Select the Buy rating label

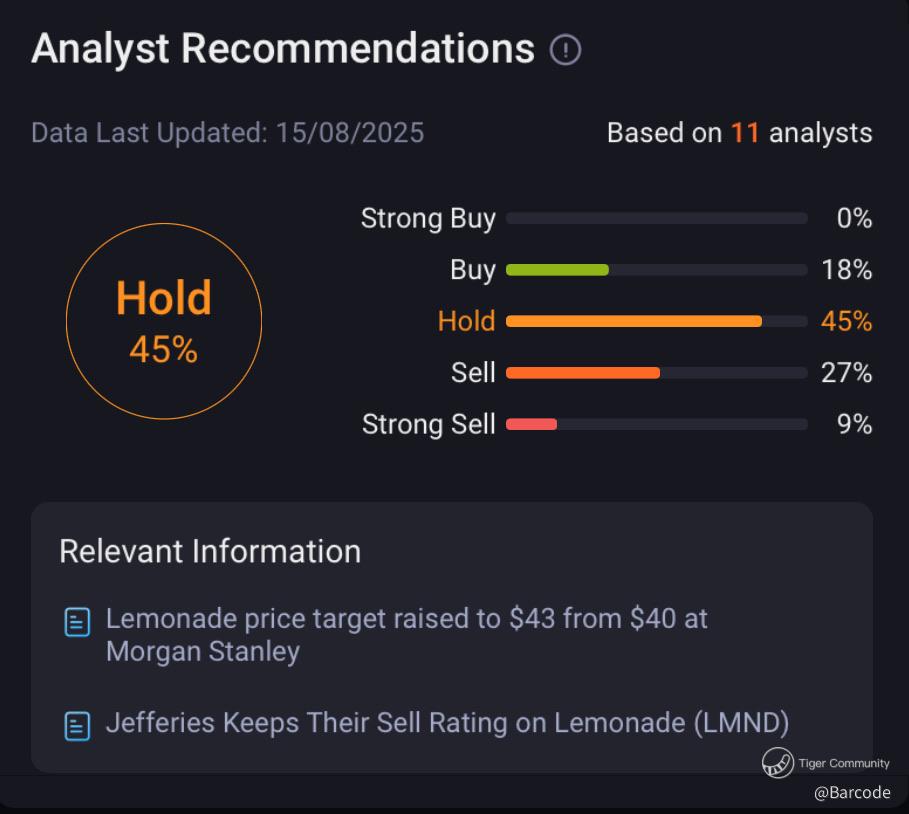(x=472, y=270)
